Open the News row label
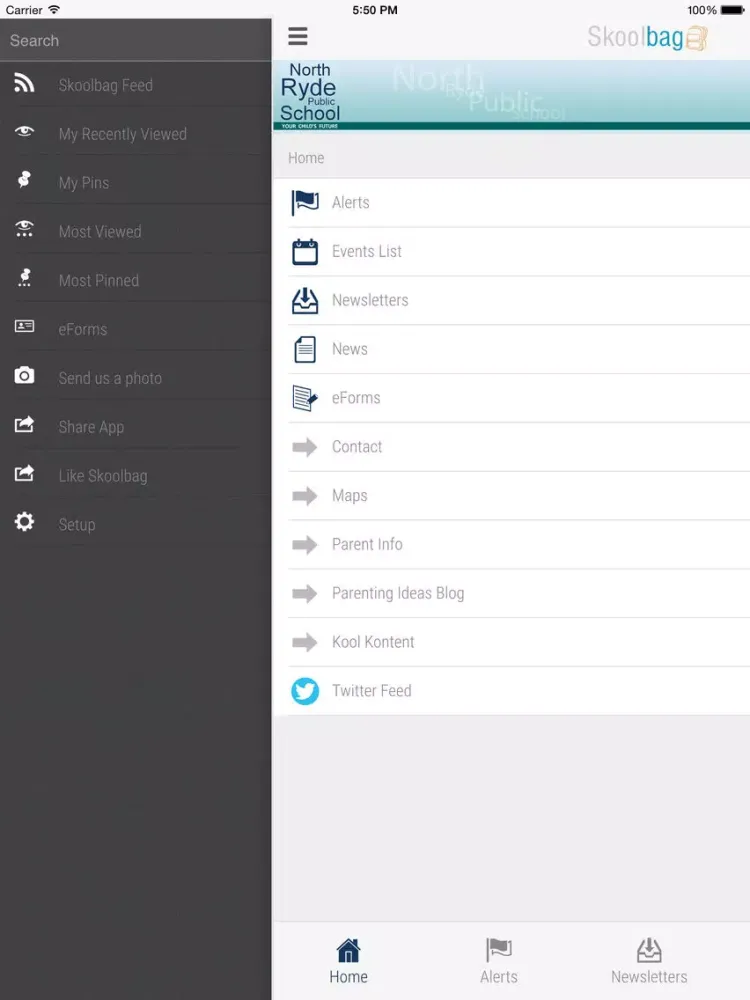 pos(349,349)
